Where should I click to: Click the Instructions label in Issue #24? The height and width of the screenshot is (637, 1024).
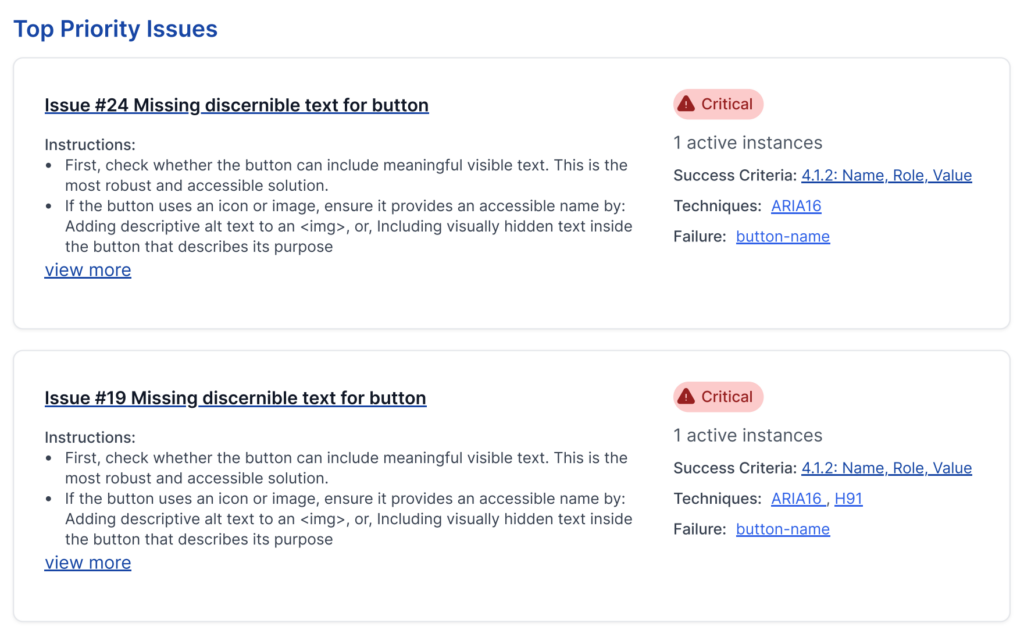tap(90, 145)
